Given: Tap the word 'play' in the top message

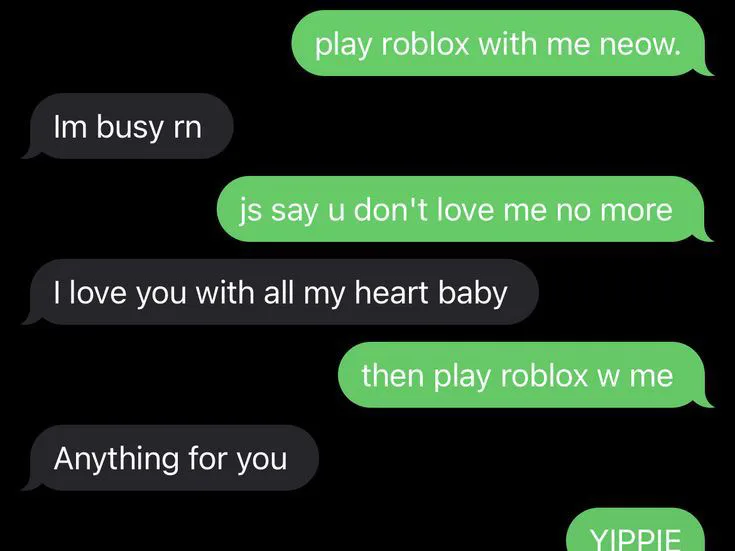Looking at the screenshot, I should (343, 46).
